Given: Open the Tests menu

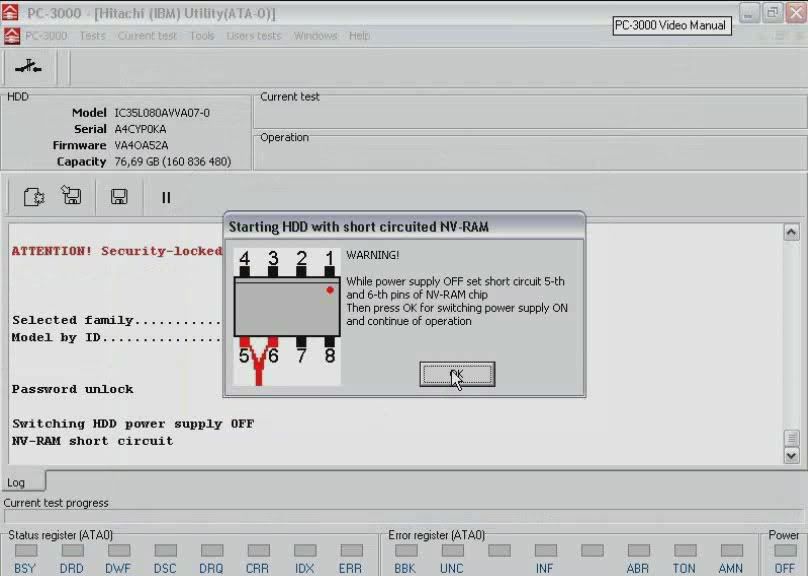Looking at the screenshot, I should coord(93,36).
